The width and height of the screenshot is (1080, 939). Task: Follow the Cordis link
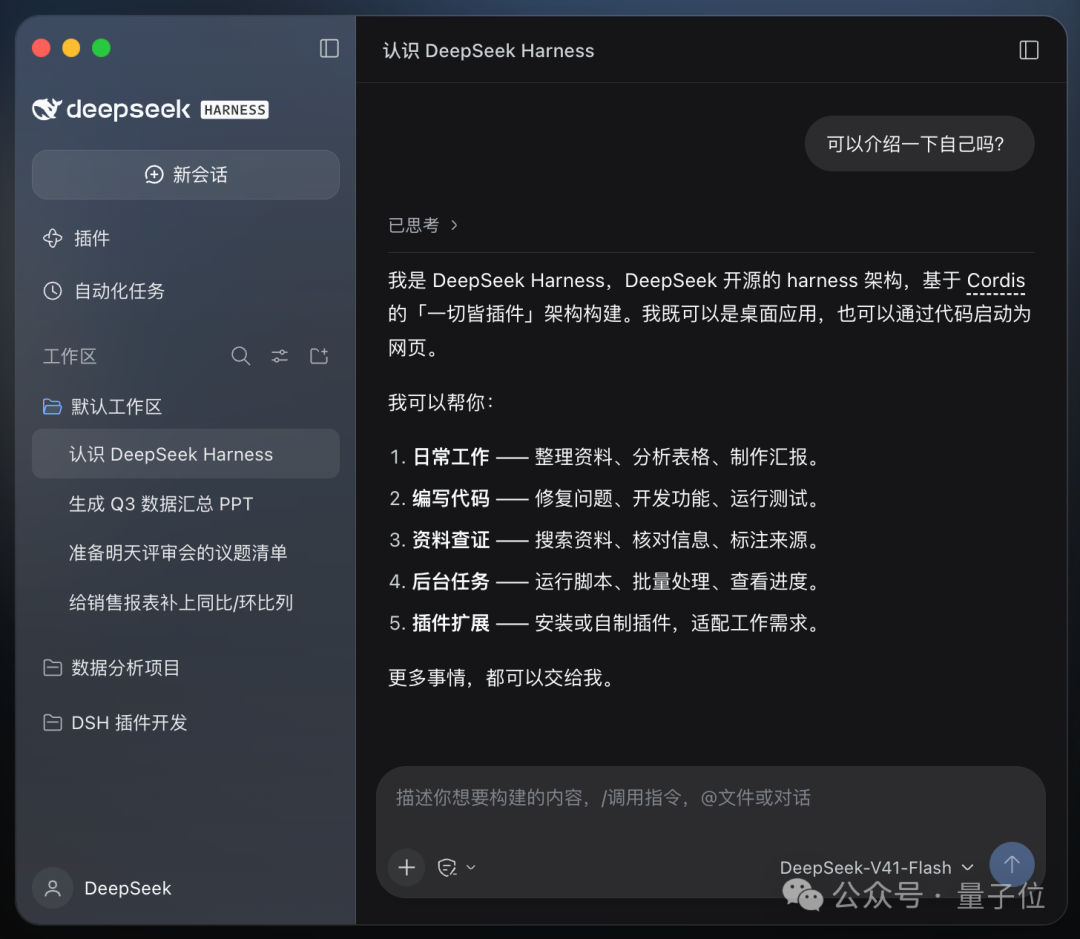pos(995,280)
